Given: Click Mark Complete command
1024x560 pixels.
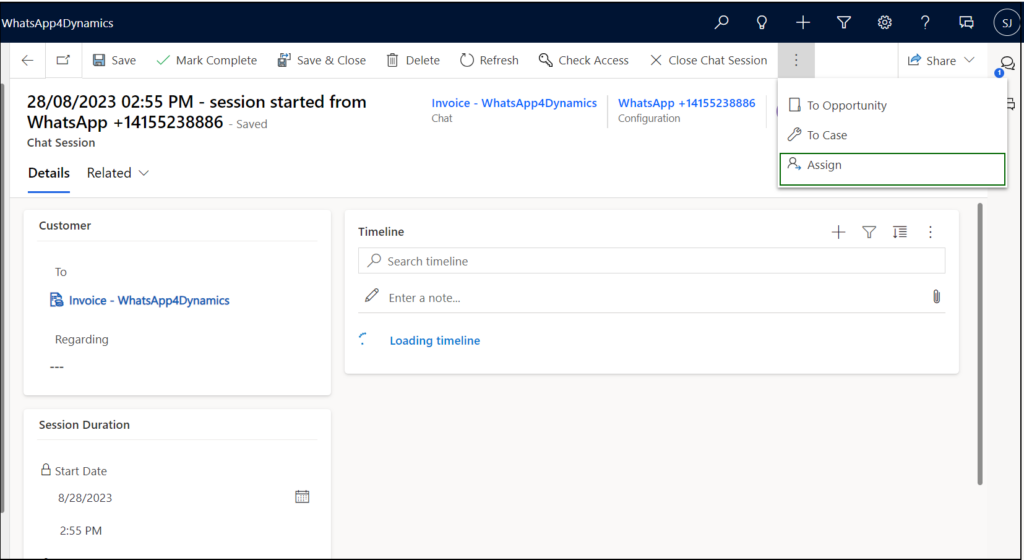Looking at the screenshot, I should (x=207, y=60).
